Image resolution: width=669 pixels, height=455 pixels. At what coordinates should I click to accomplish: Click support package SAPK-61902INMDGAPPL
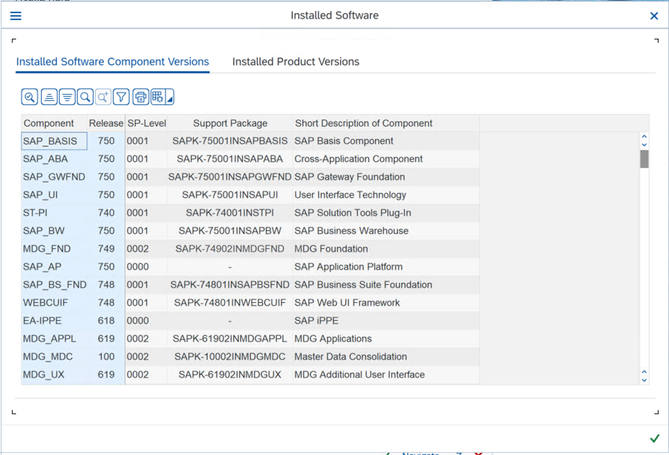[x=230, y=338]
